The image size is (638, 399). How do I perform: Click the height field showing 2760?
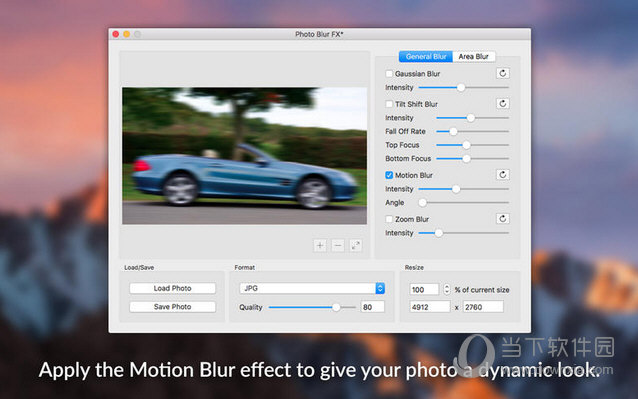[483, 307]
